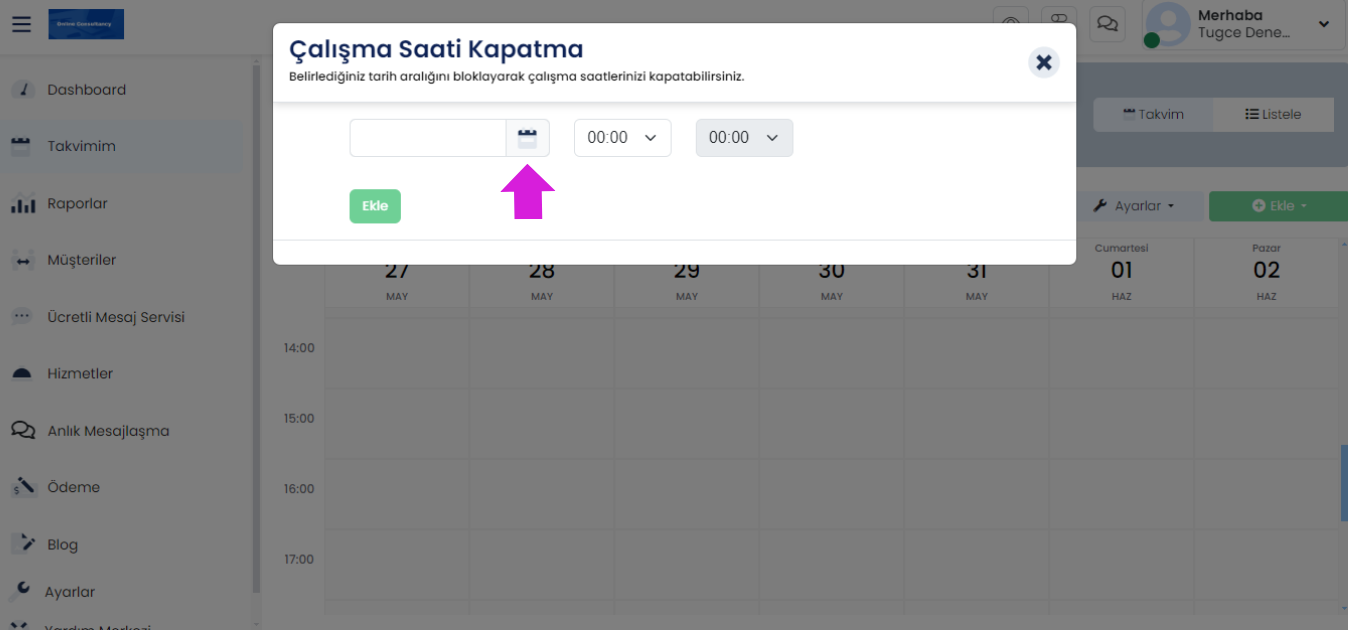Expand the end time 00:00 dropdown
Viewport: 1348px width, 630px height.
[744, 138]
